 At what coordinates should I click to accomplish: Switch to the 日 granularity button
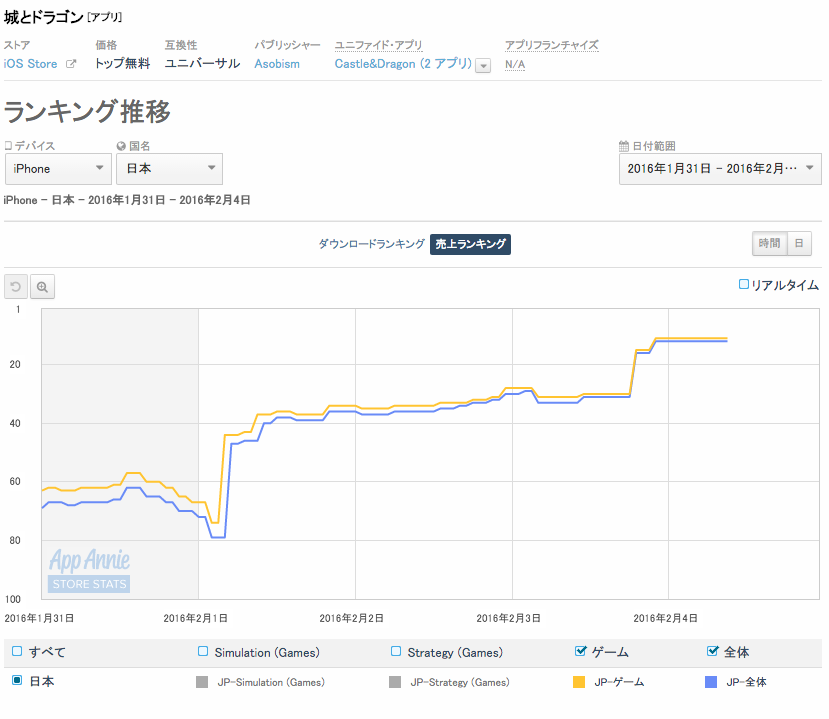coord(799,244)
